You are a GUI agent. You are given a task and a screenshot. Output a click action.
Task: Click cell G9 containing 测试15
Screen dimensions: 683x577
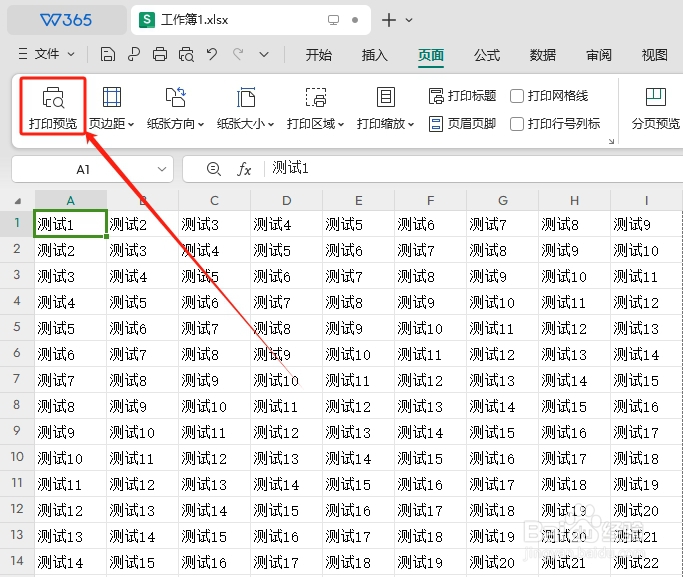(x=503, y=432)
